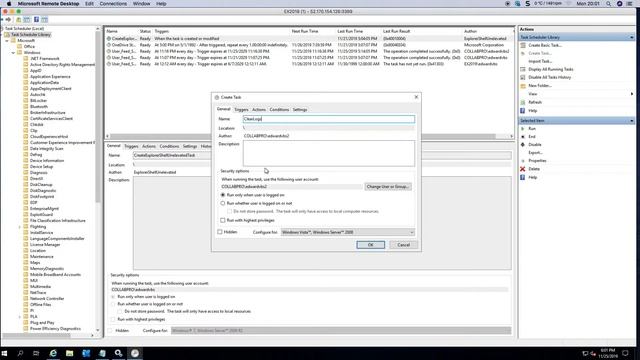The height and width of the screenshot is (360, 640).
Task: Expand the Flighting folder node
Action: pyautogui.click(x=20, y=227)
